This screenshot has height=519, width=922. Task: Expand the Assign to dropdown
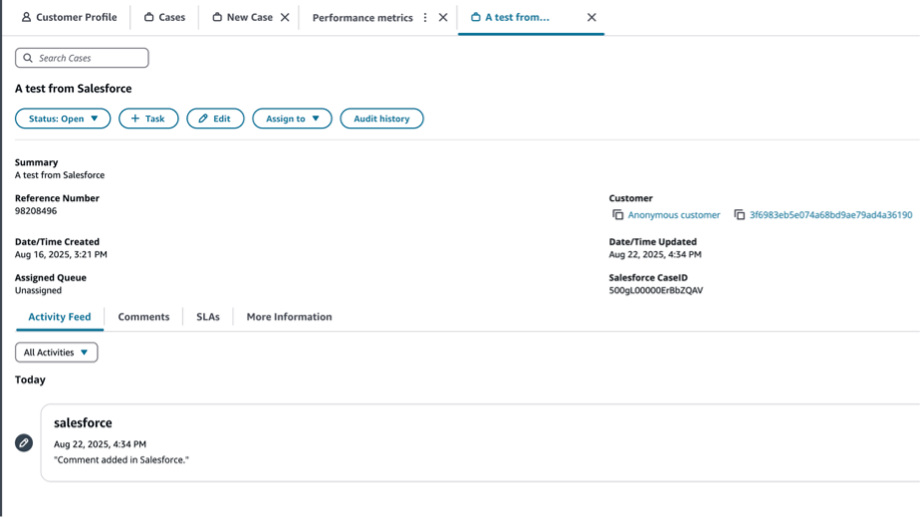point(292,119)
